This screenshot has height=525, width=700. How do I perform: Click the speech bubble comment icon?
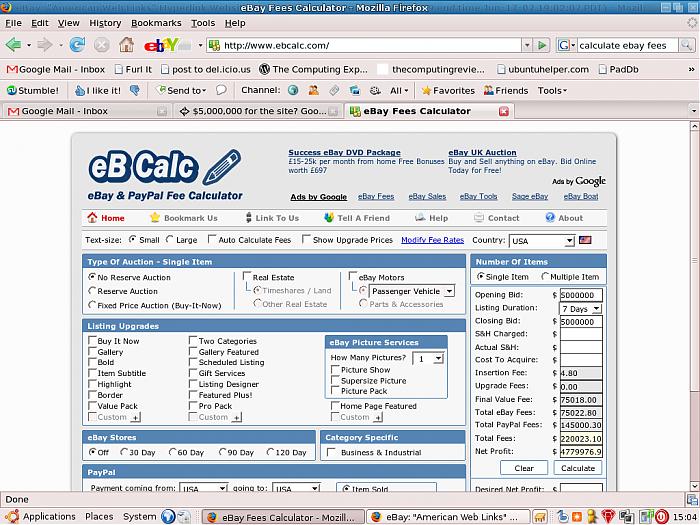point(221,90)
